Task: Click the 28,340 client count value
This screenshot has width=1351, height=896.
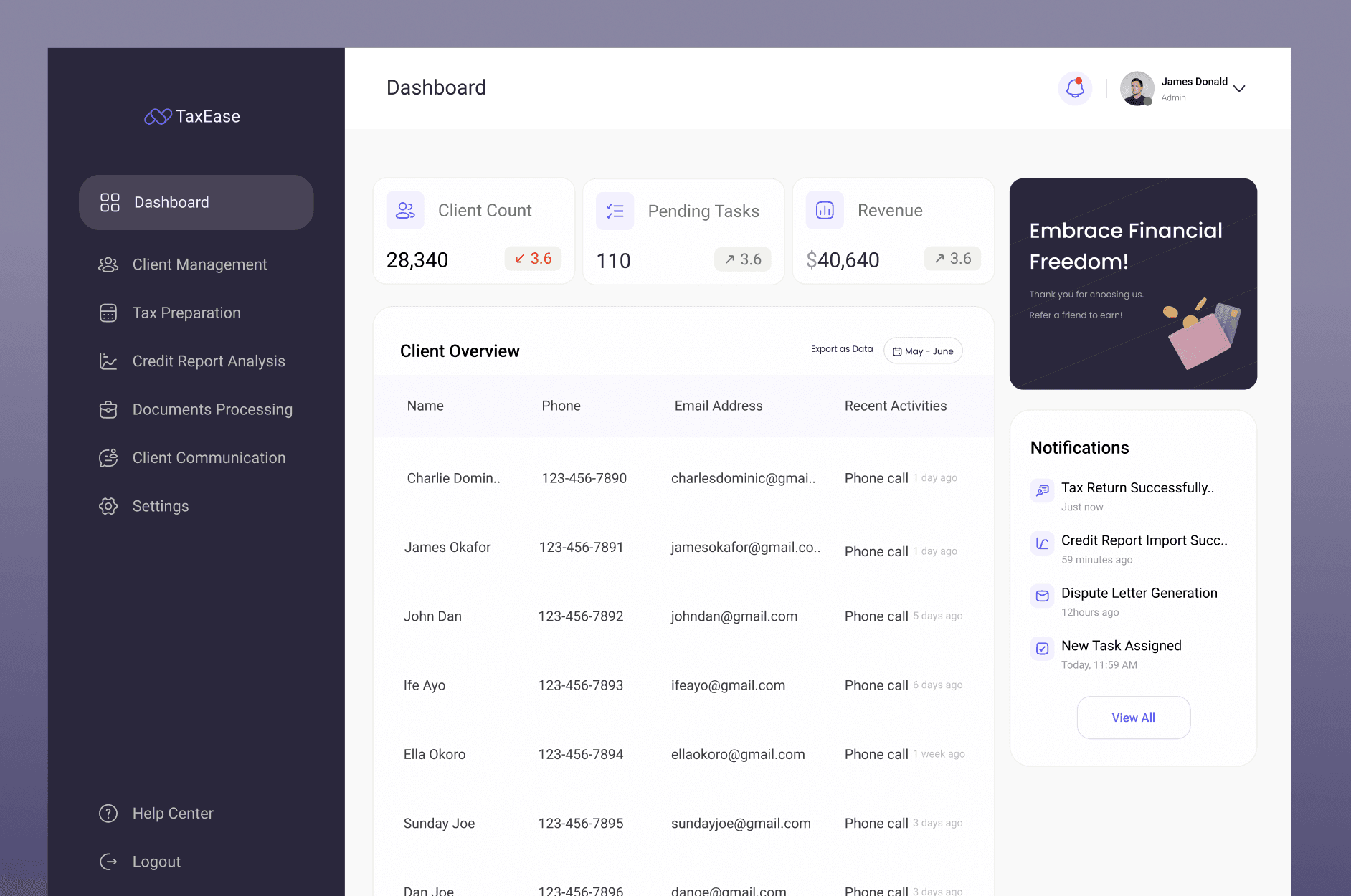Action: pyautogui.click(x=417, y=259)
